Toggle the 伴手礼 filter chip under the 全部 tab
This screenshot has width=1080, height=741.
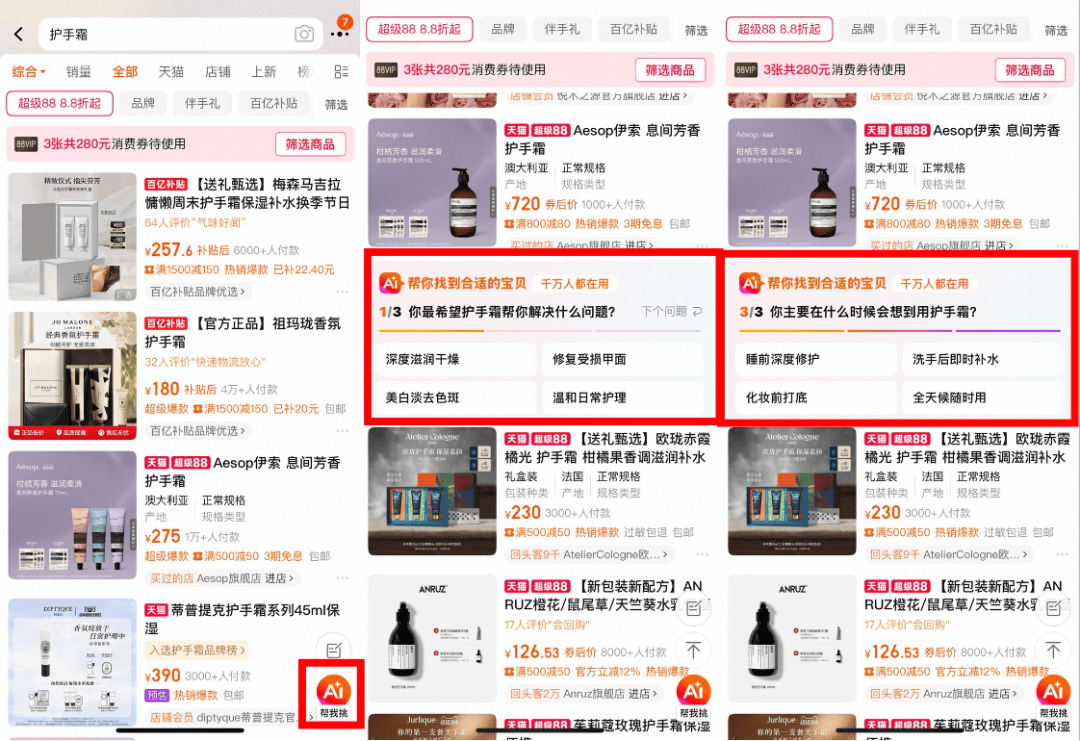tap(202, 103)
